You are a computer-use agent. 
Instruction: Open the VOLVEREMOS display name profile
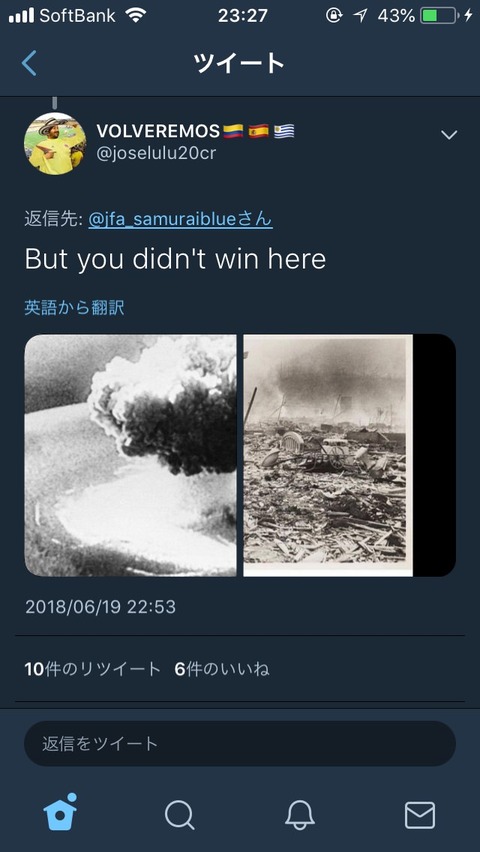click(x=158, y=131)
